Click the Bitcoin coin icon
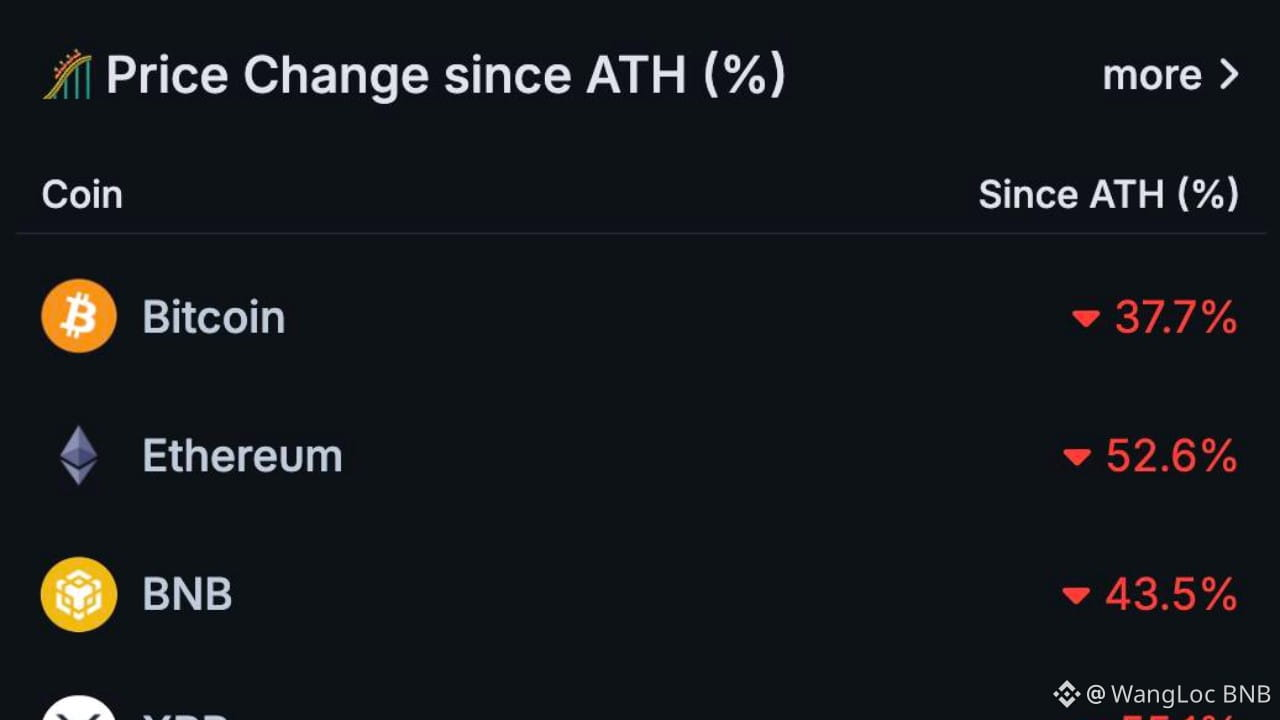This screenshot has height=720, width=1280. 79,317
